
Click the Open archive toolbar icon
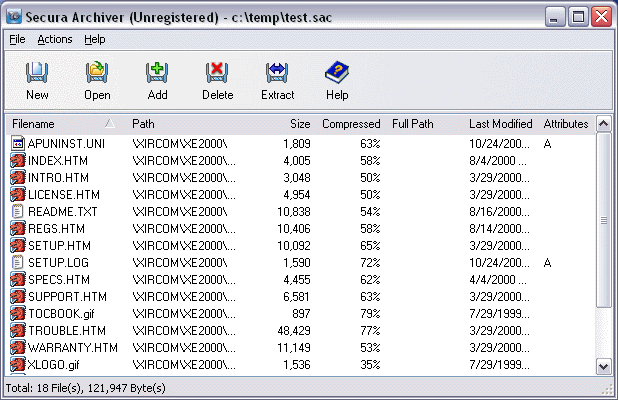click(x=97, y=73)
